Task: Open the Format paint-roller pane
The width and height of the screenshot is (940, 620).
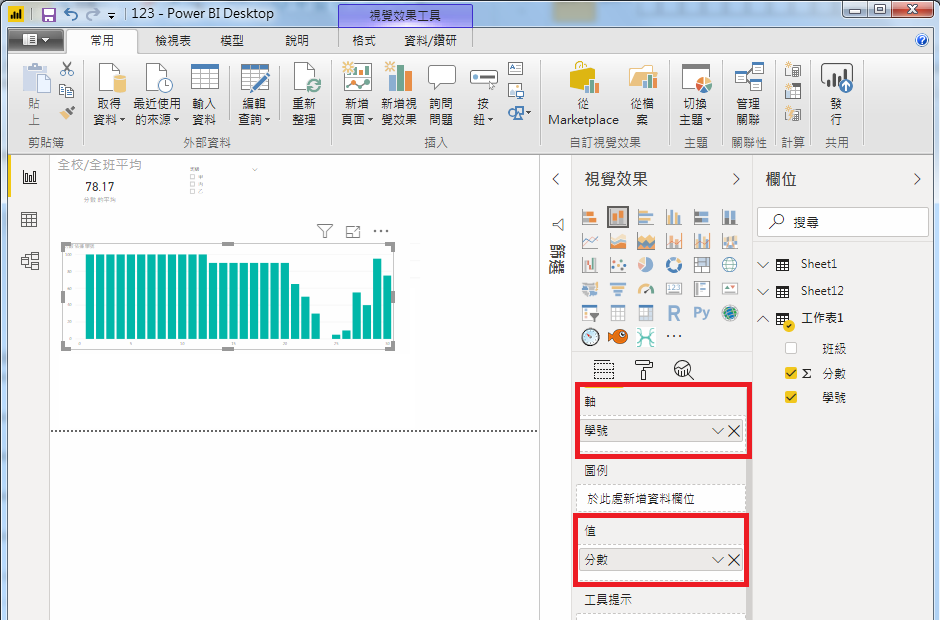Action: (644, 370)
